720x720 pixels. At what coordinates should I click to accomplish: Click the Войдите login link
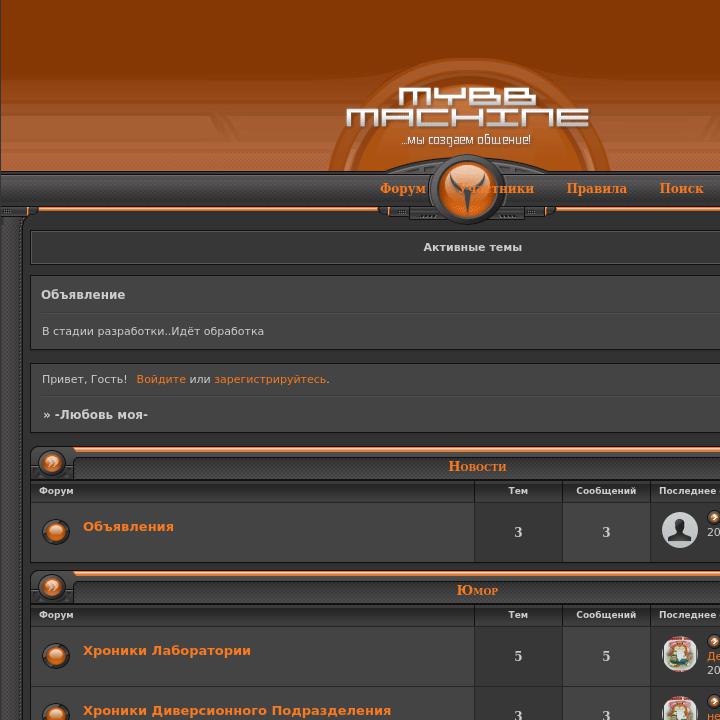161,379
